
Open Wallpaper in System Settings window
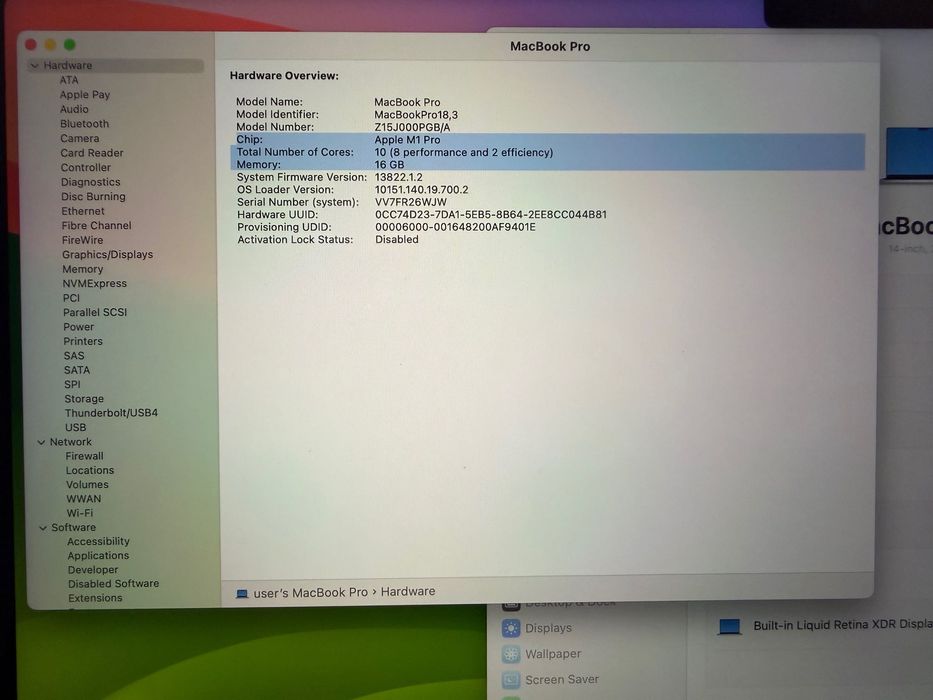pyautogui.click(x=539, y=654)
